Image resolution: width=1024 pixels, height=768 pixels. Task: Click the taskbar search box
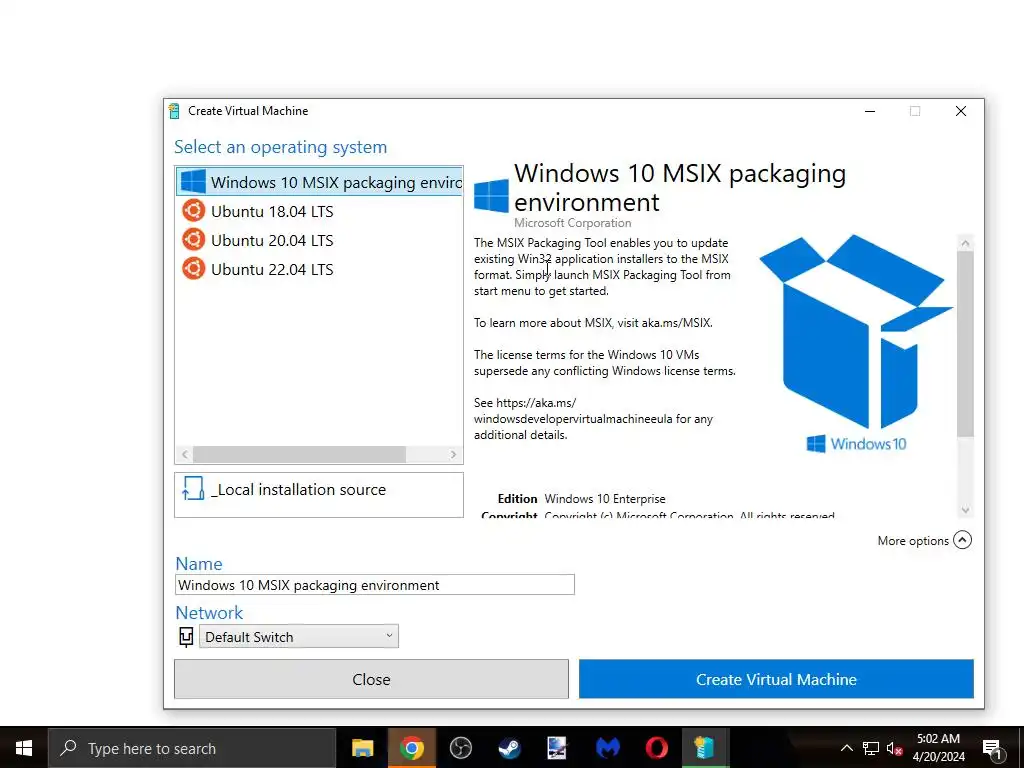[x=192, y=748]
